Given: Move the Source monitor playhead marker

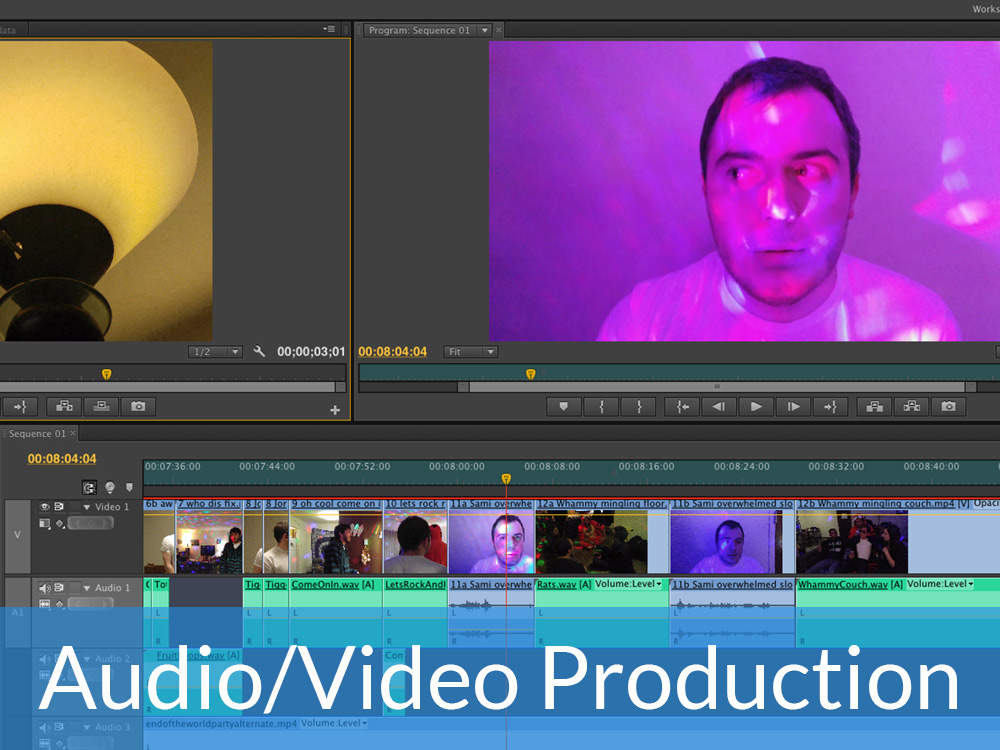Looking at the screenshot, I should 107,374.
